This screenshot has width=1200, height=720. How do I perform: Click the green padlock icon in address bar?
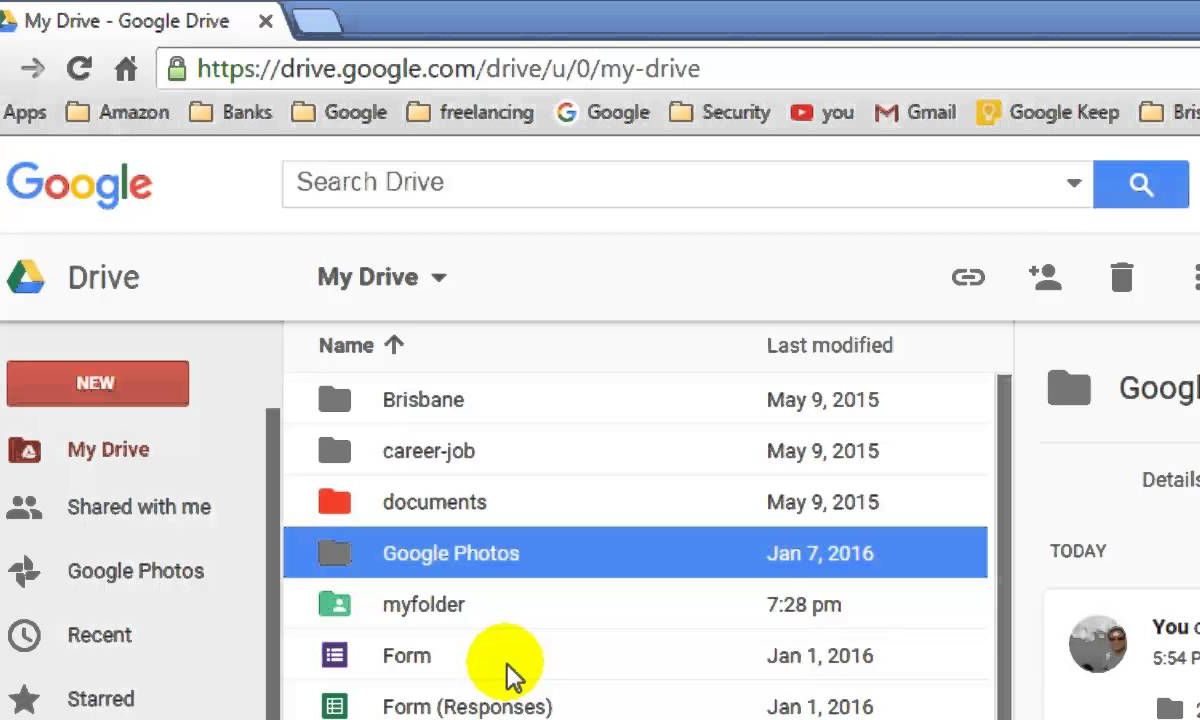click(x=177, y=68)
